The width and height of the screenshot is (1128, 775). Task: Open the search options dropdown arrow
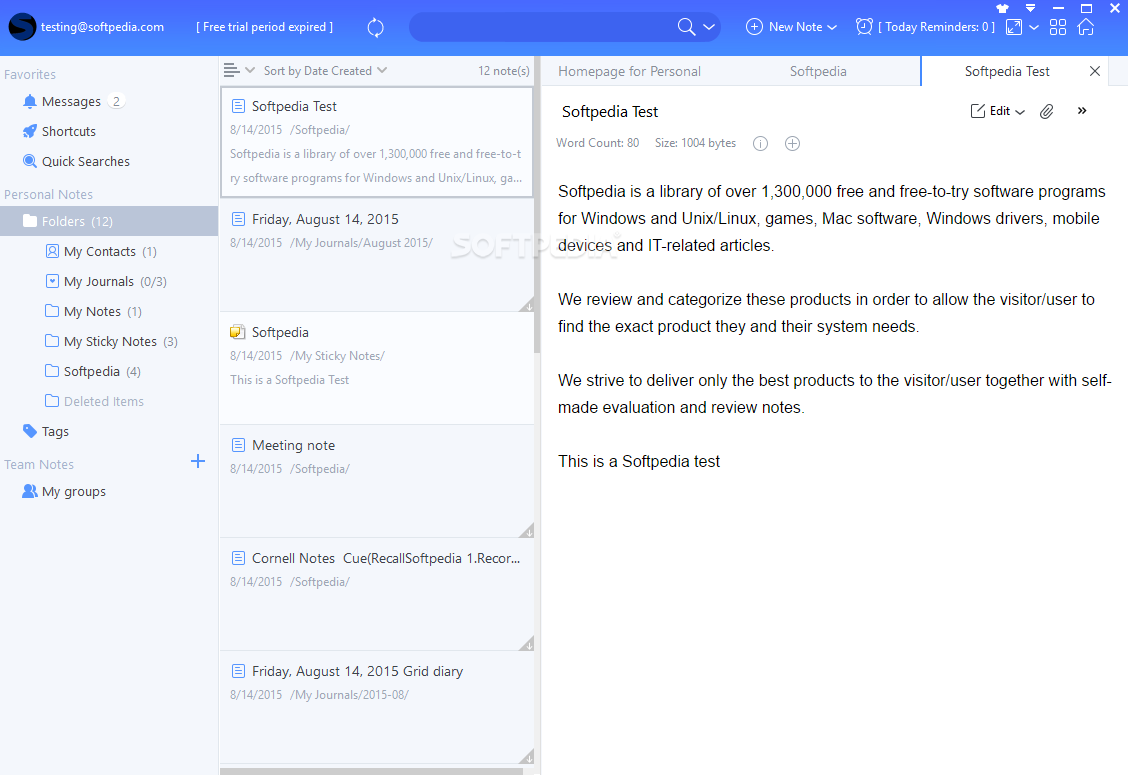click(x=709, y=27)
